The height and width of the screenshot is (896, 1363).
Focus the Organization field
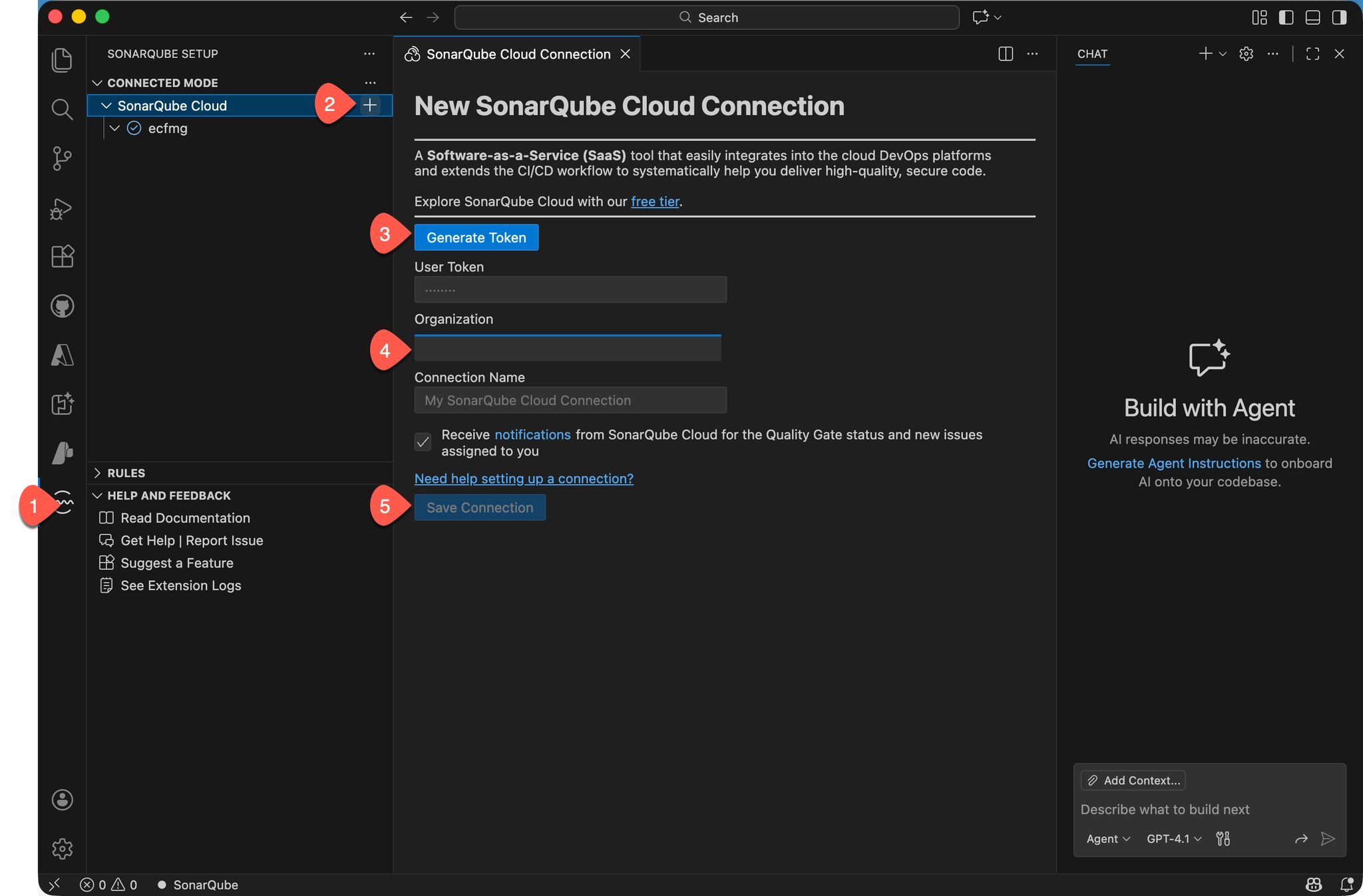click(568, 348)
